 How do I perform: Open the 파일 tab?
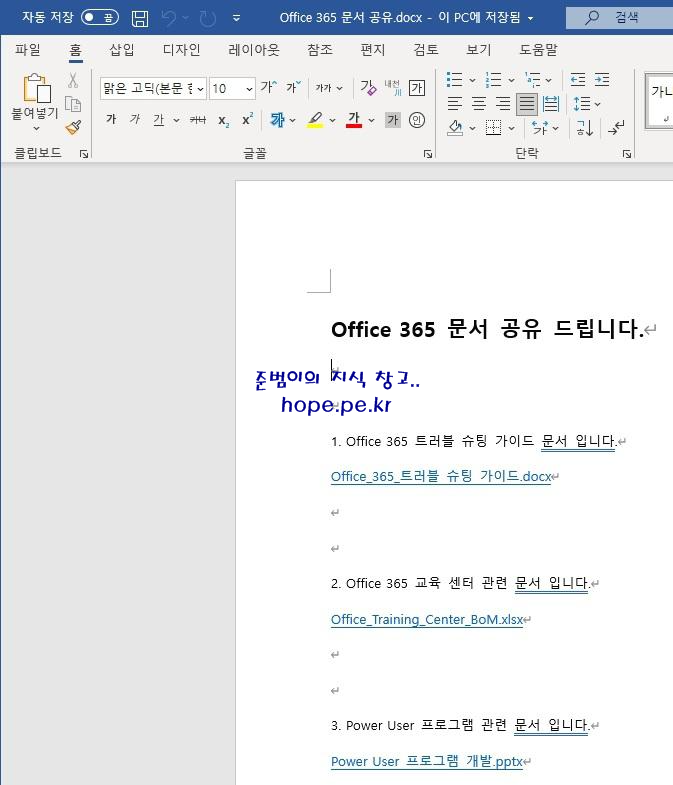tap(28, 50)
